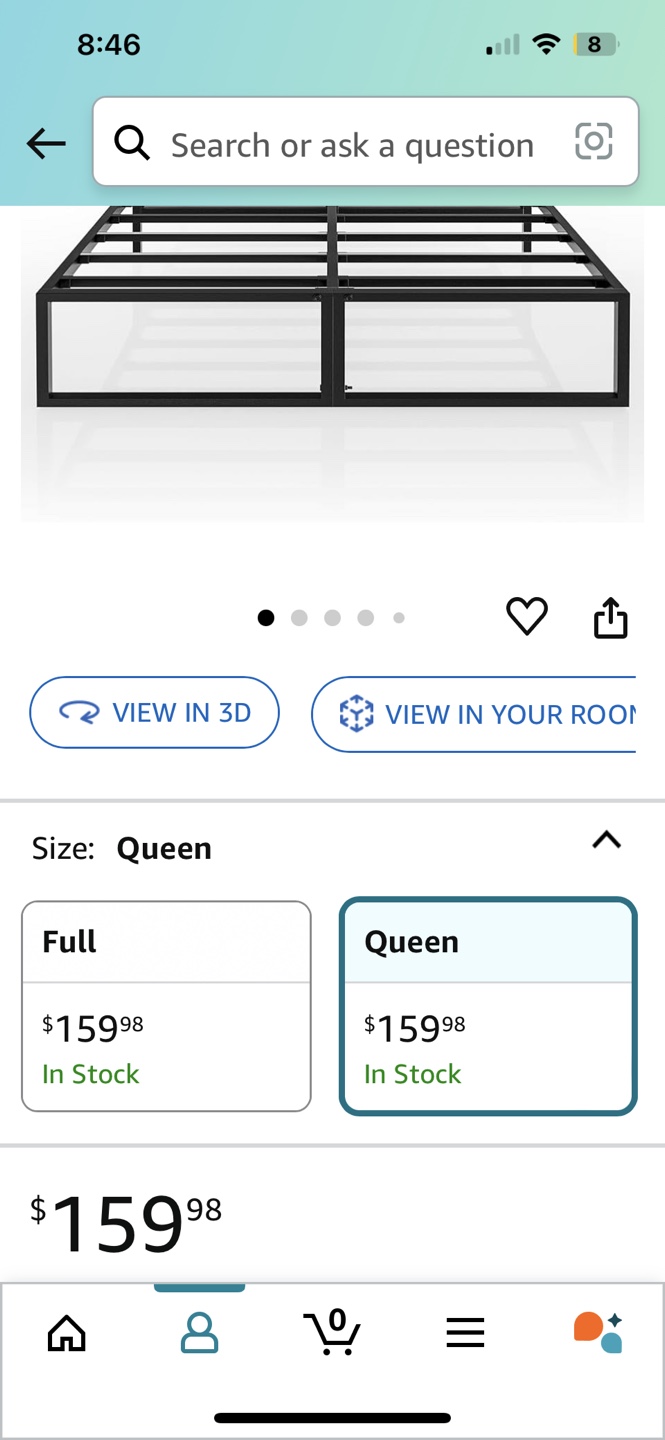The width and height of the screenshot is (665, 1440).
Task: Open the hamburger menu tab
Action: (465, 1332)
